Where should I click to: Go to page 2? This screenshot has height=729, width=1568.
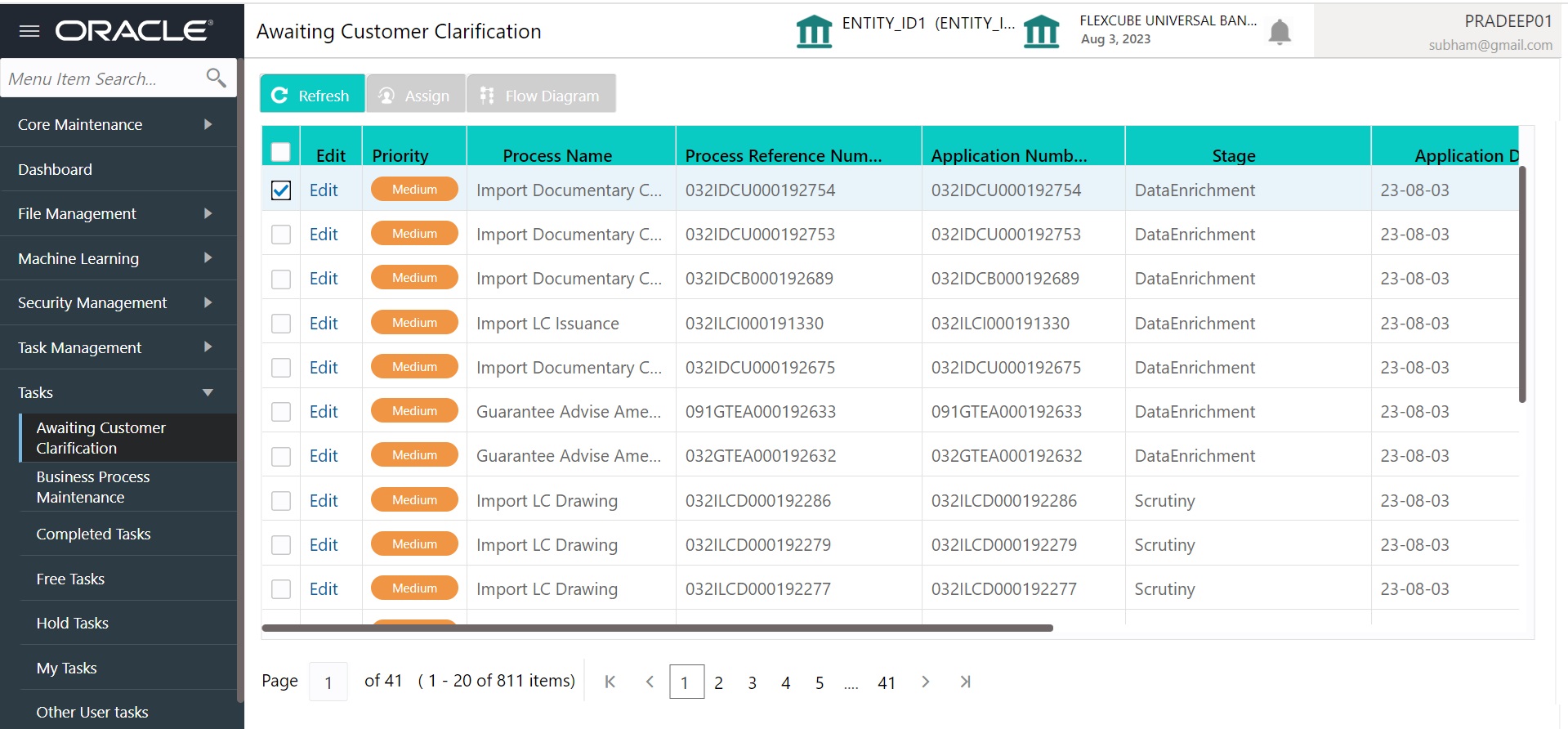point(718,682)
